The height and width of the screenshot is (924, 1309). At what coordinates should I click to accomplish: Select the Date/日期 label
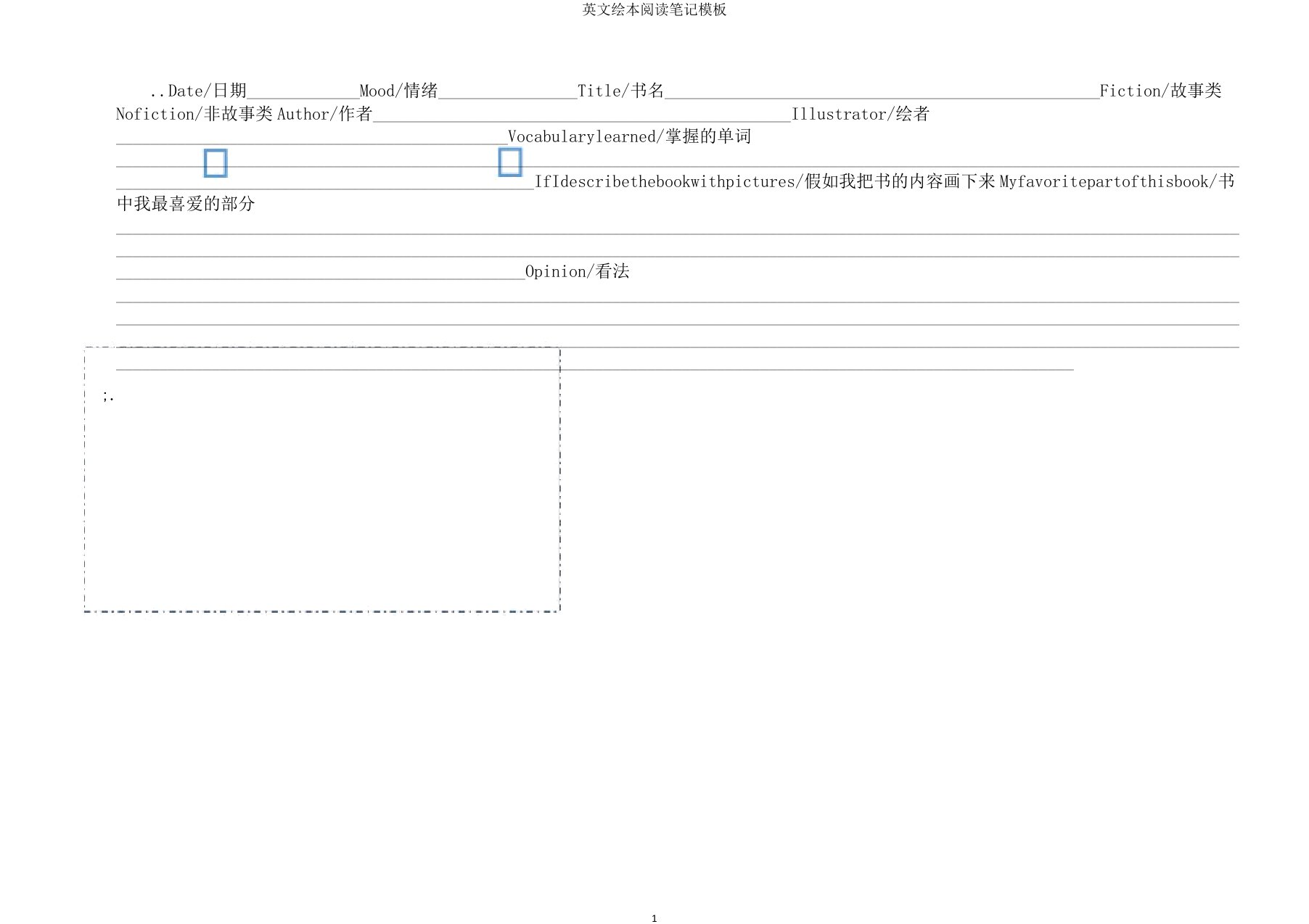[208, 91]
